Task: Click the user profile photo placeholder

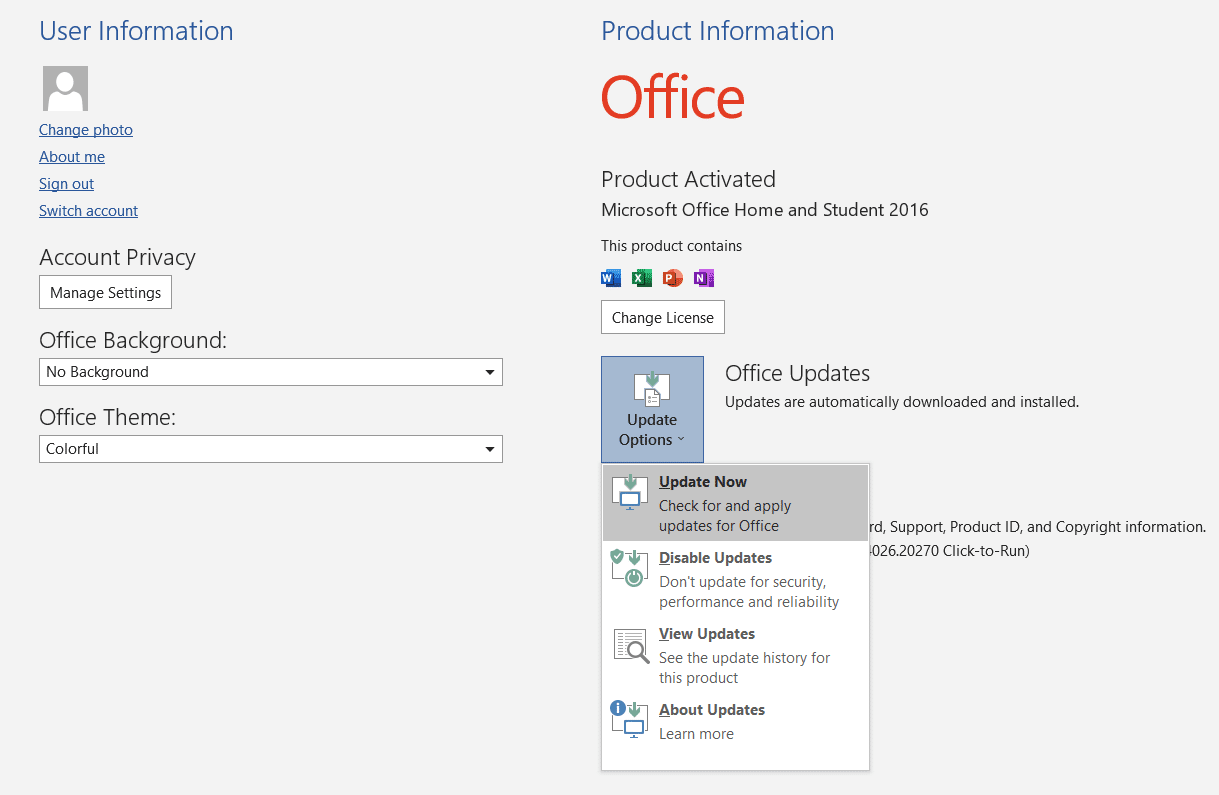Action: pos(64,88)
